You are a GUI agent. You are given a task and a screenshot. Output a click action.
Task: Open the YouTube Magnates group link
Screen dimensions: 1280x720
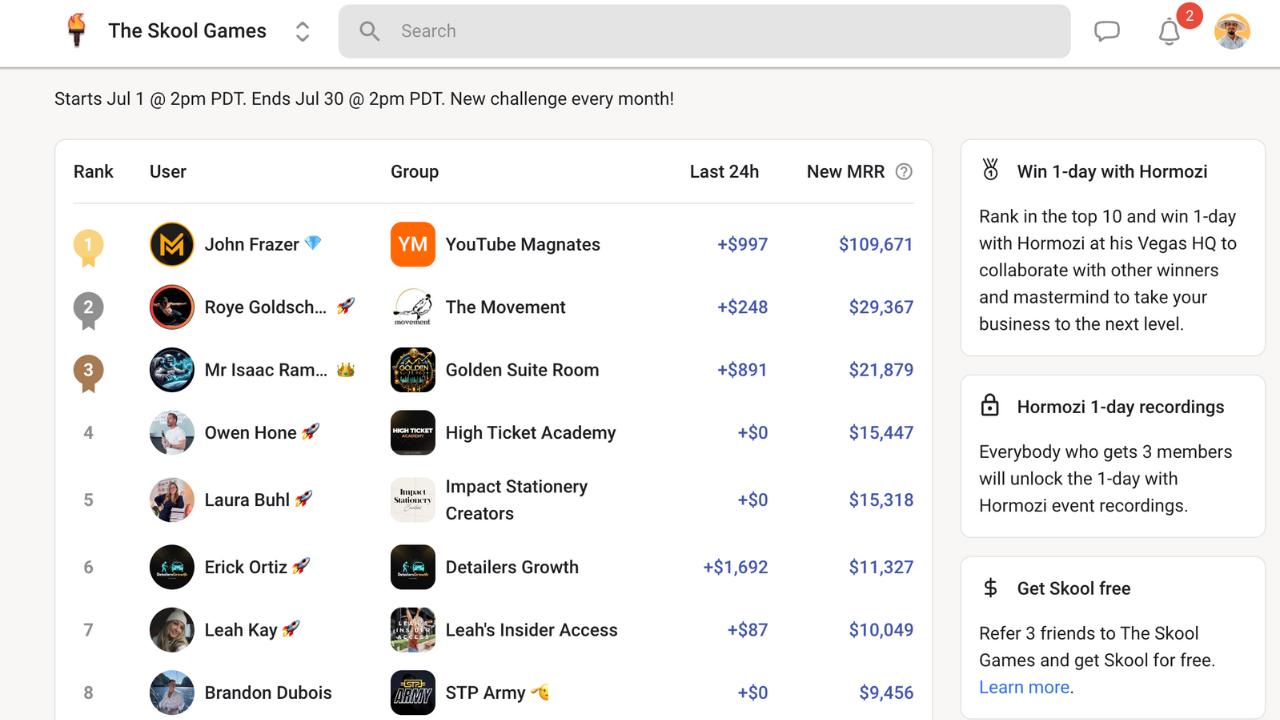[x=523, y=244]
